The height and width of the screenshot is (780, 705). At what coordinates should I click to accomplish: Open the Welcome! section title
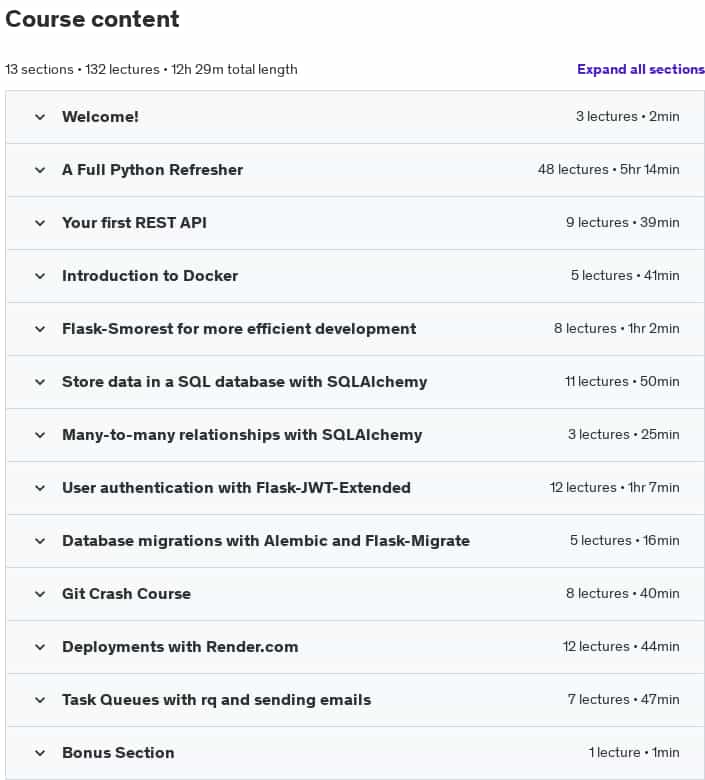100,117
